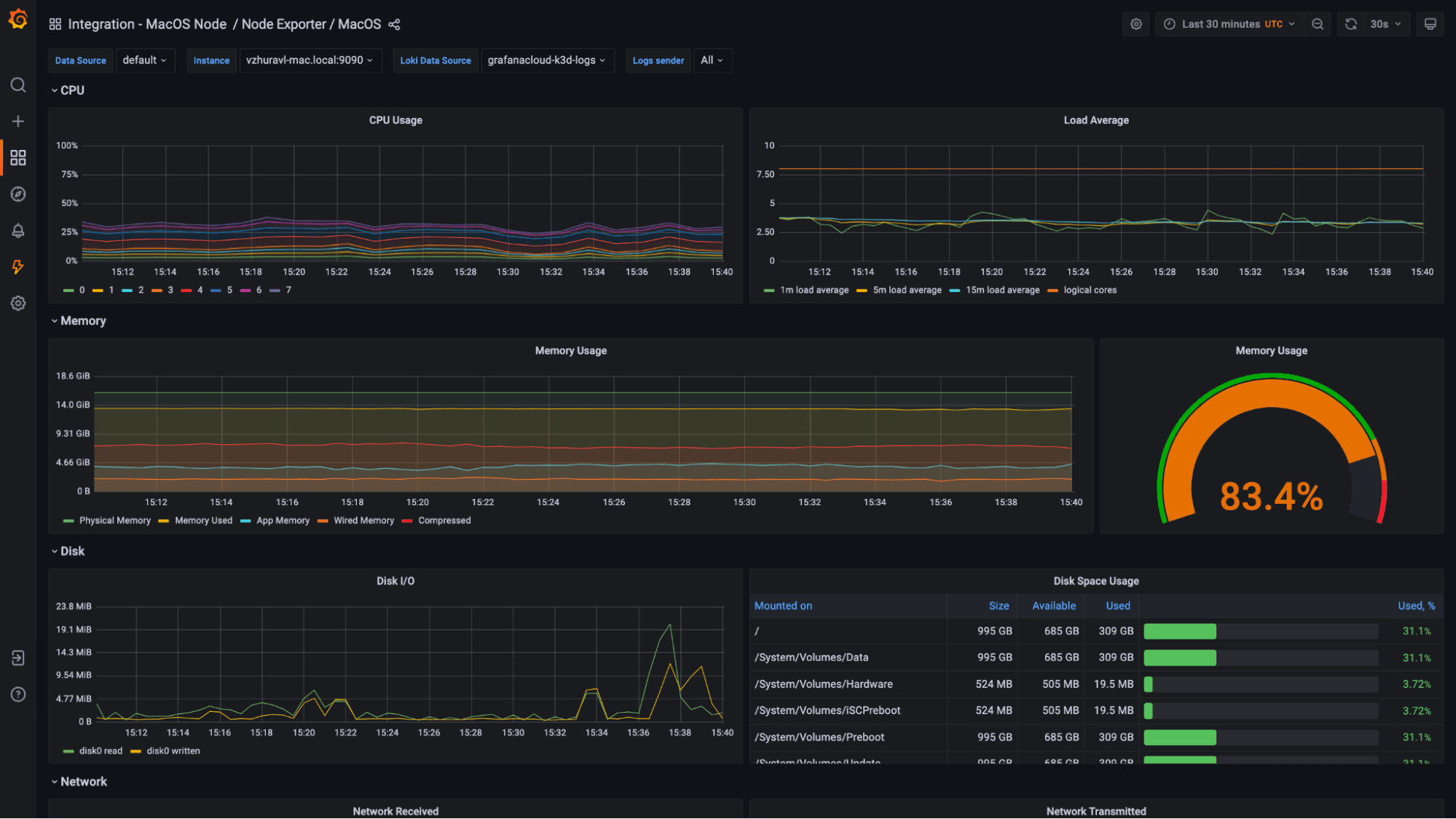Screen dimensions: 1456x819
Task: Open Alerting via the bell sidebar icon
Action: click(17, 231)
